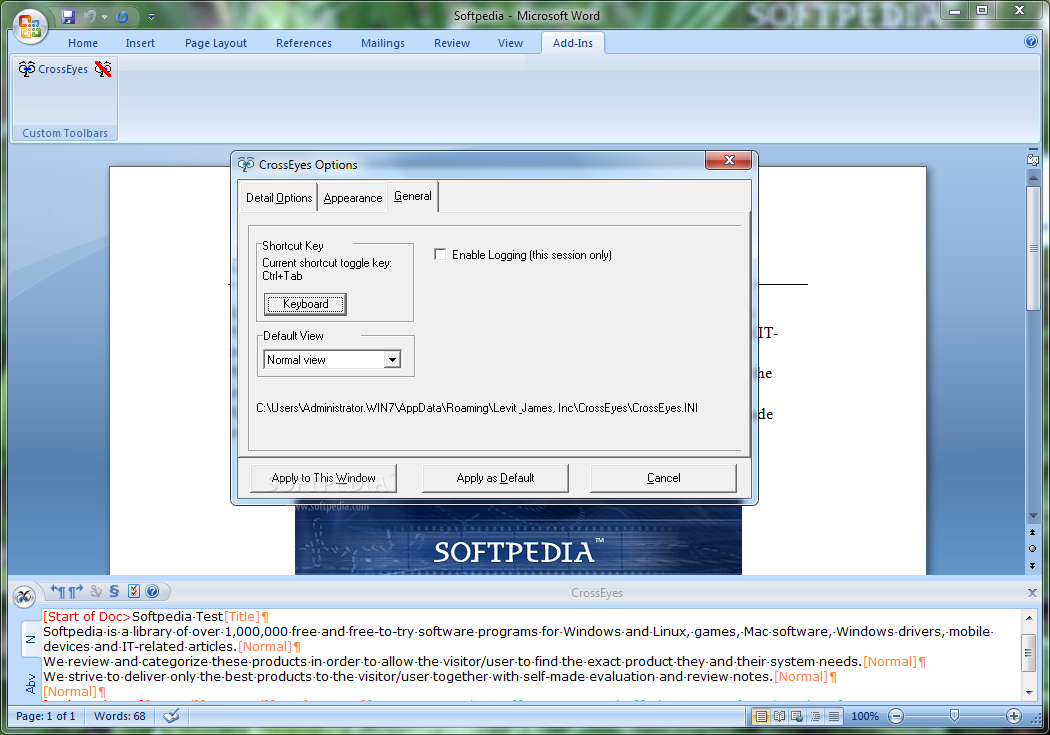Click Apply as Default
Image resolution: width=1050 pixels, height=735 pixels.
click(x=495, y=478)
